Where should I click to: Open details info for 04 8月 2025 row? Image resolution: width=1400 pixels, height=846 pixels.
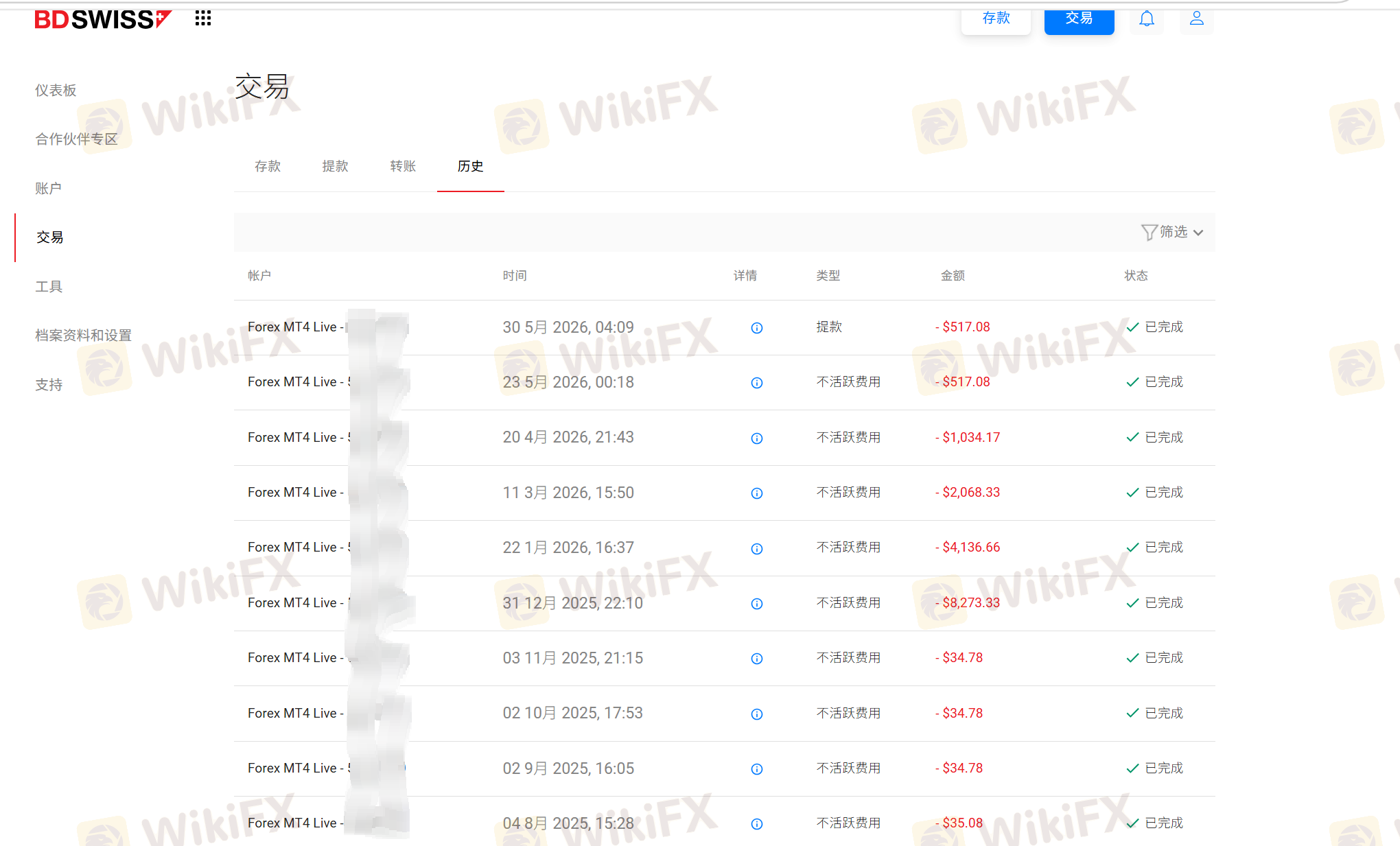coord(757,824)
